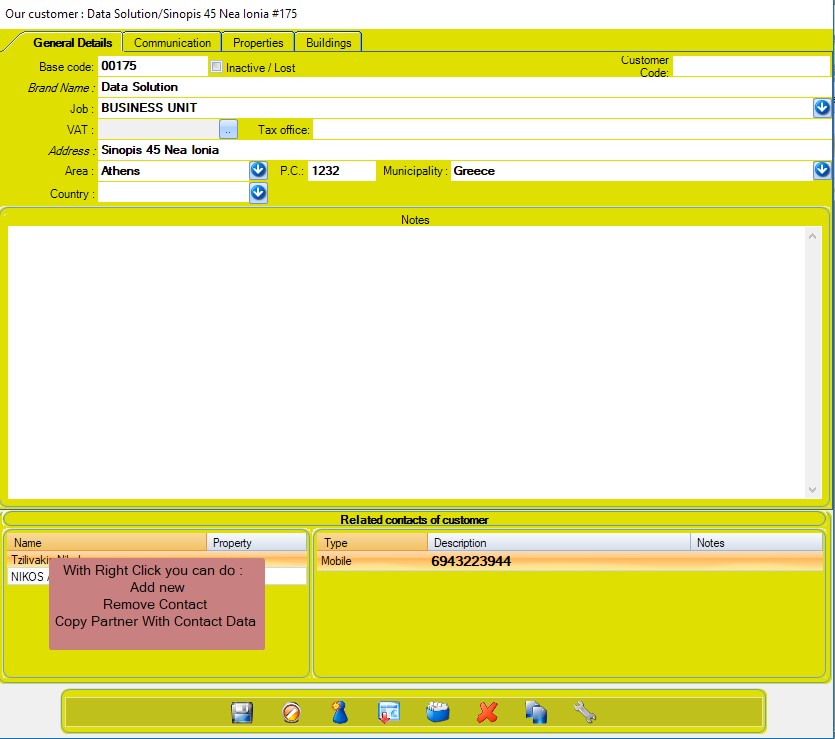Click the wrench tools icon
Image resolution: width=835 pixels, height=739 pixels.
pos(585,712)
